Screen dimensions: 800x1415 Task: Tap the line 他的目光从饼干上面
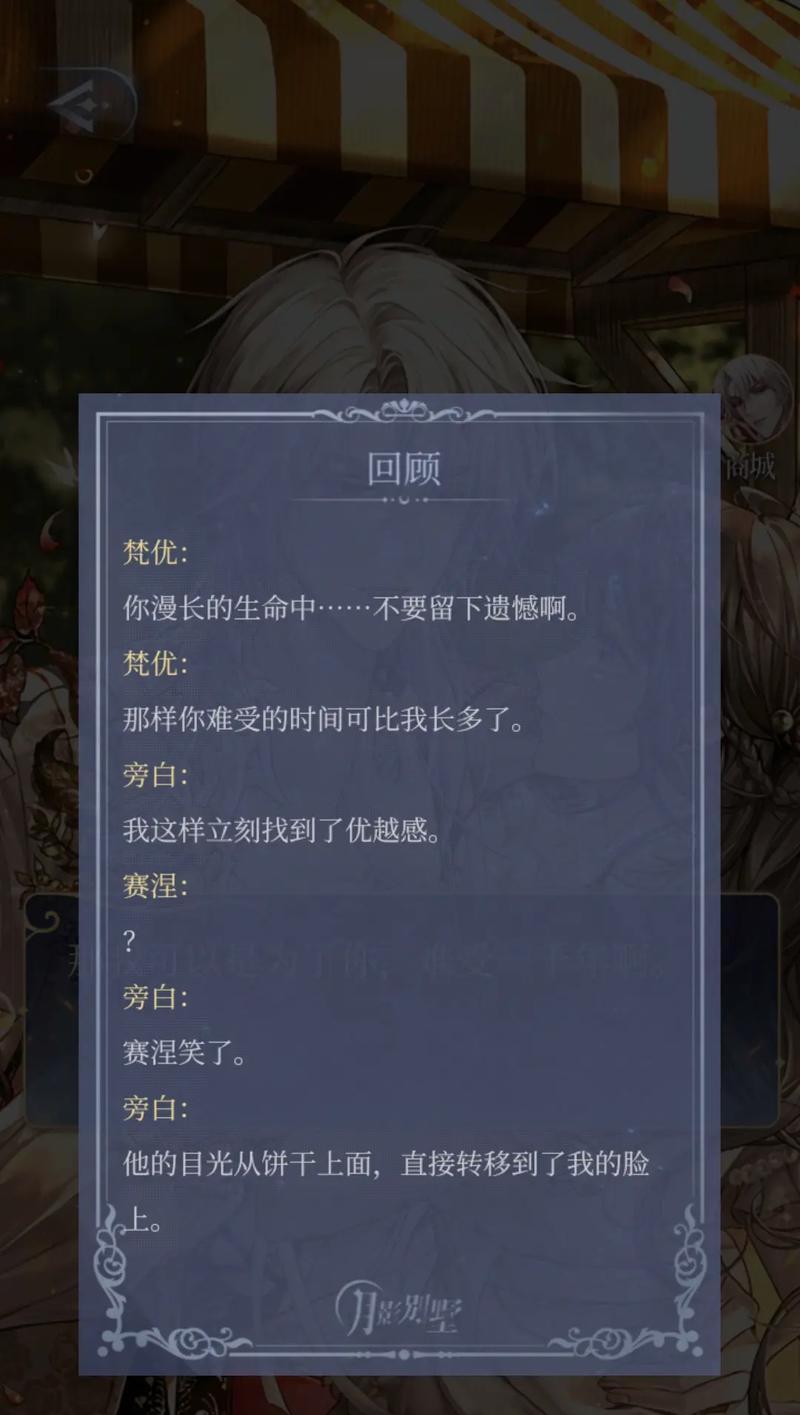386,1191
